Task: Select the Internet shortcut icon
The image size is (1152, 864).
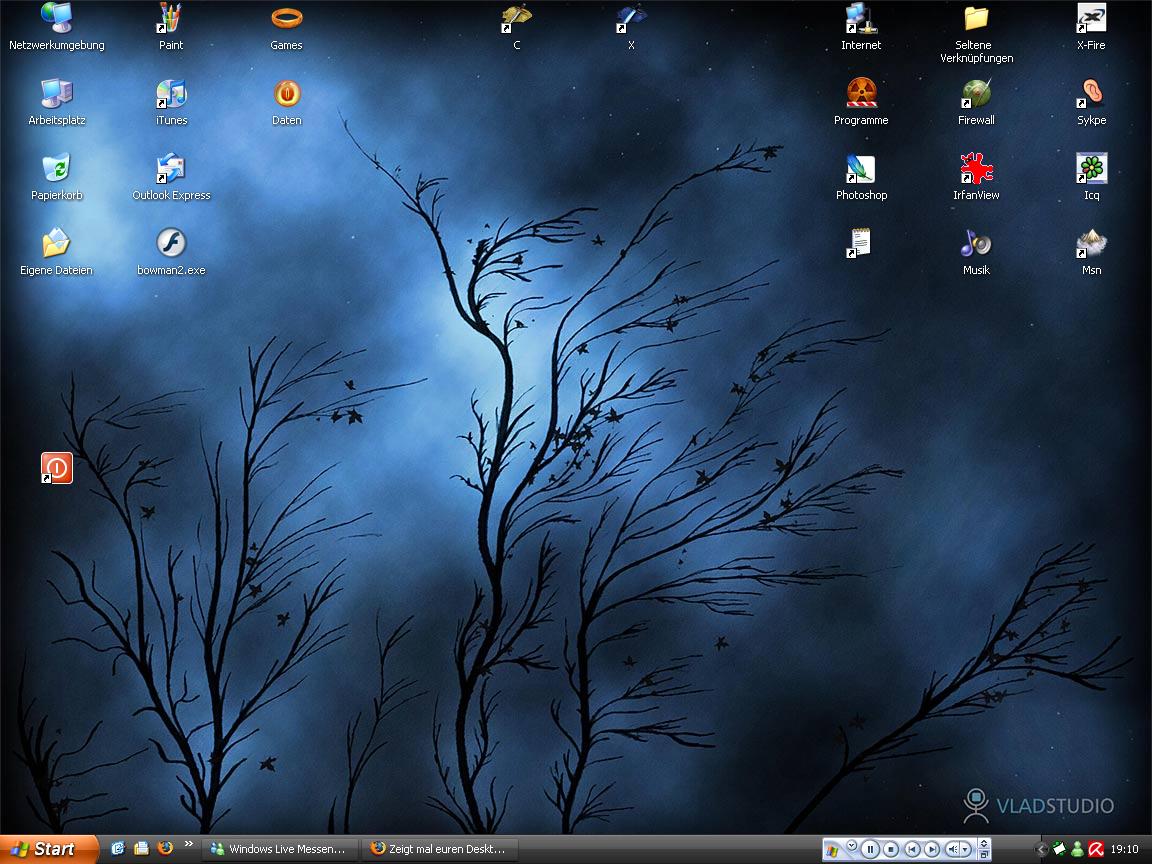Action: [861, 26]
